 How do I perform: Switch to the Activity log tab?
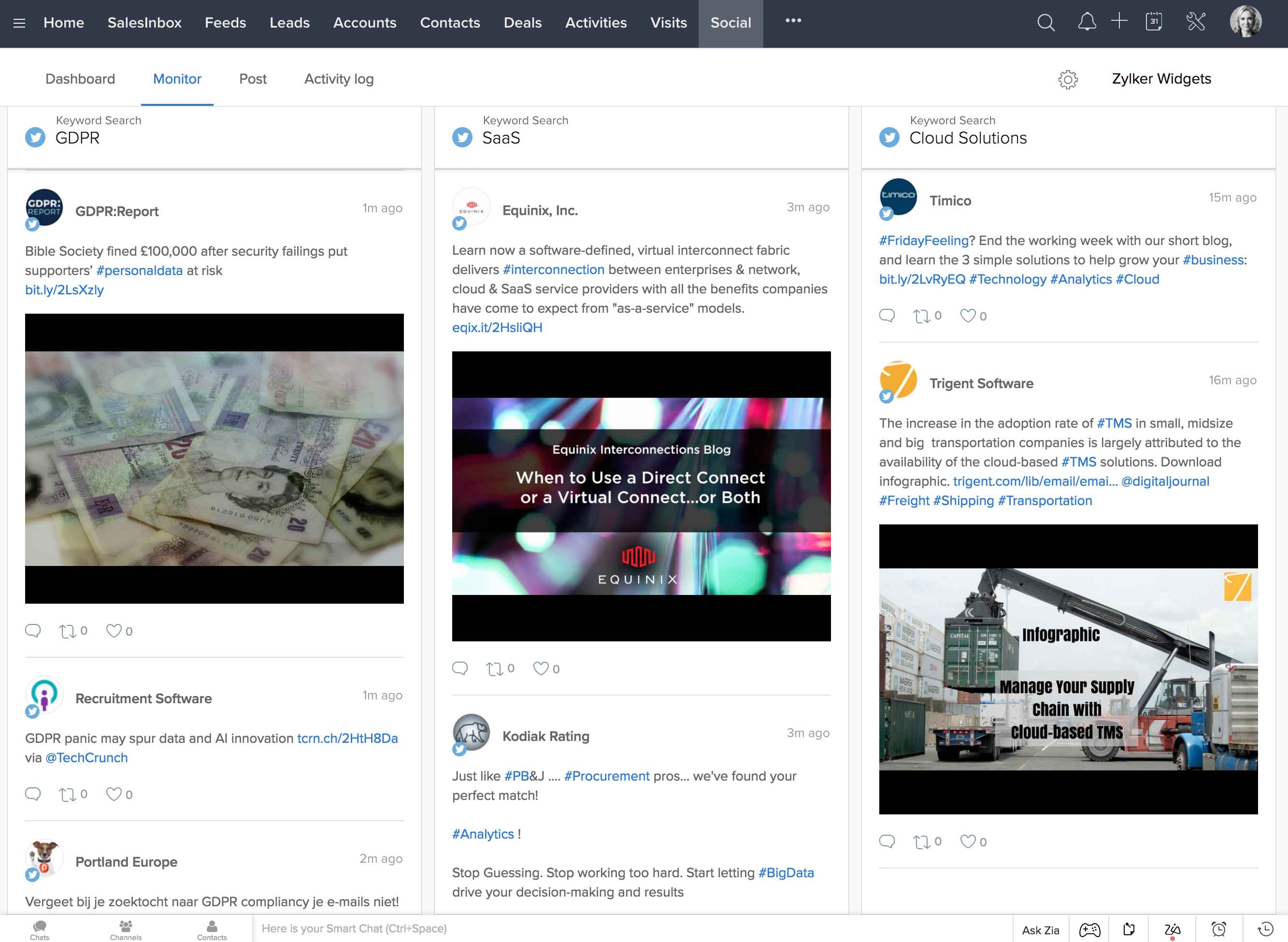pyautogui.click(x=339, y=79)
